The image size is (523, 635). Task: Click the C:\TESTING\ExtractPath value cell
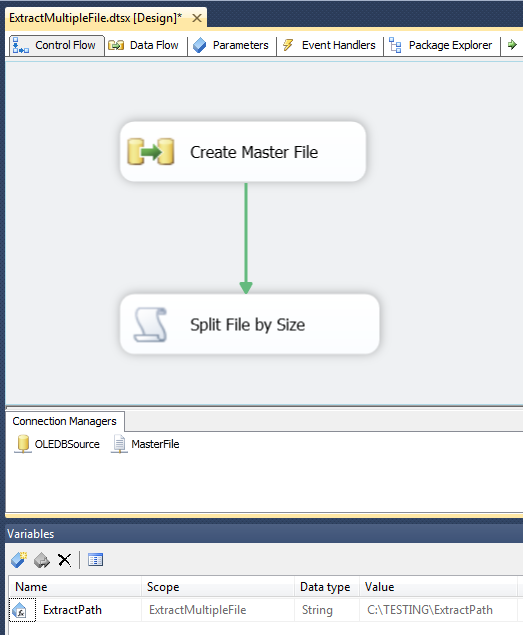coord(438,610)
